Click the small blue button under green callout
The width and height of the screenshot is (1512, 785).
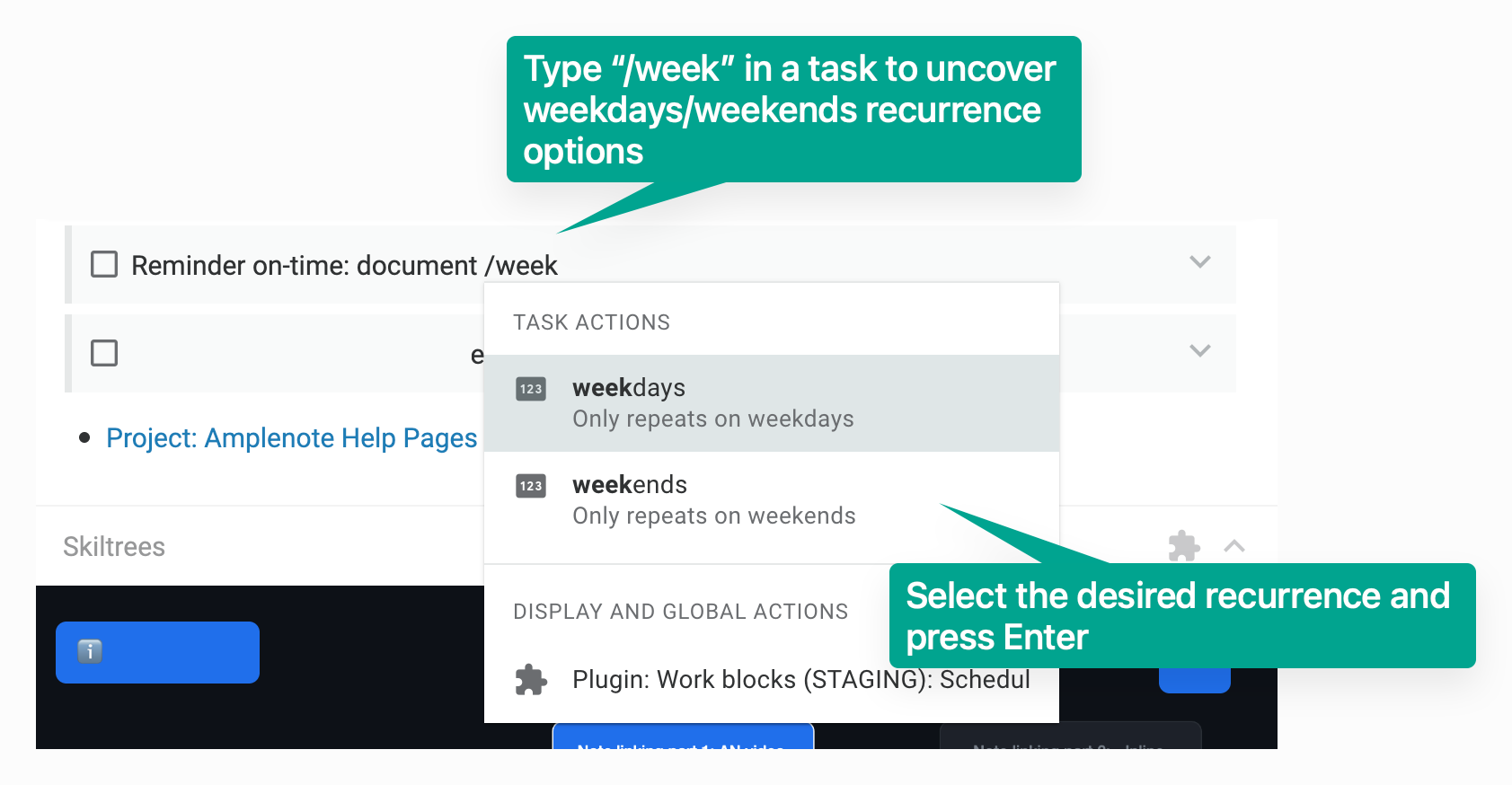point(1194,680)
